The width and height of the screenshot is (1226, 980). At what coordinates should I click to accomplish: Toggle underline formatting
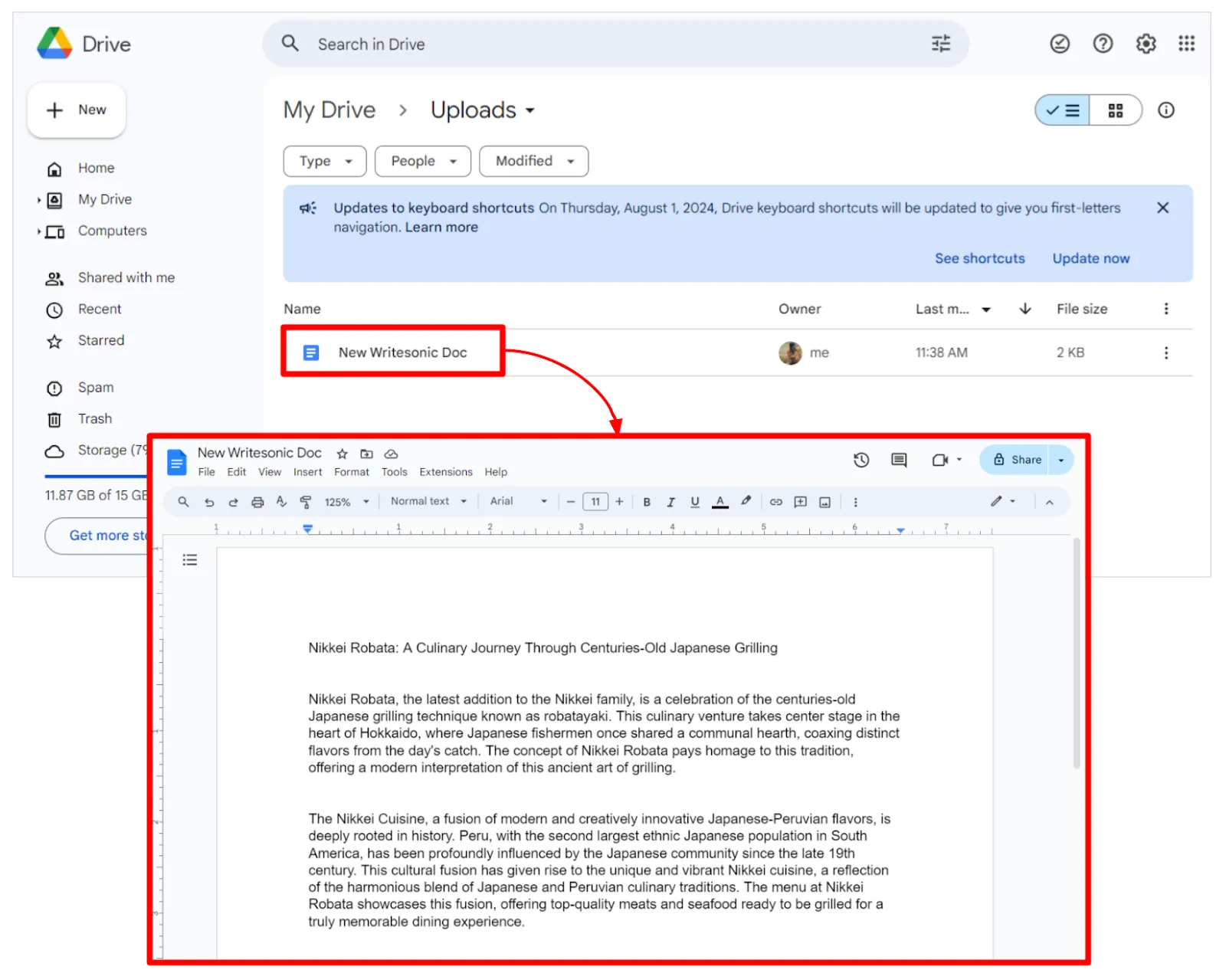click(x=695, y=502)
